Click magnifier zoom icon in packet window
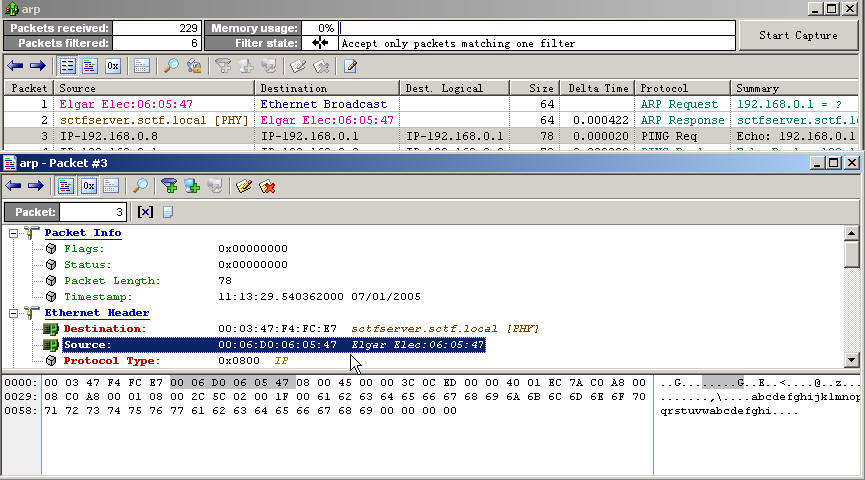This screenshot has height=480, width=865. click(x=140, y=186)
